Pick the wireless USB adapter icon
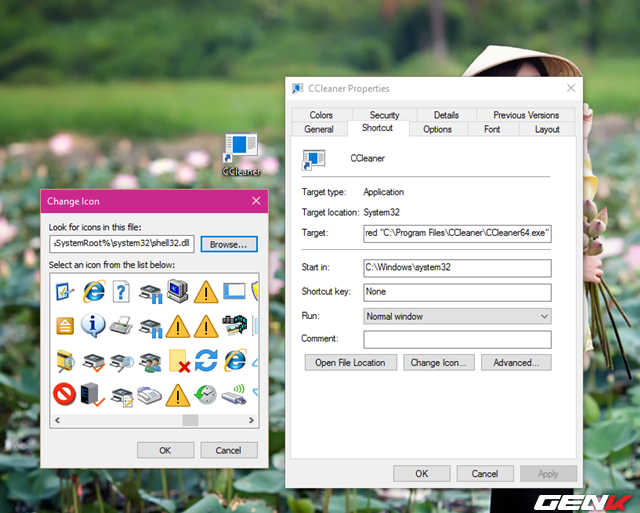 click(x=234, y=395)
